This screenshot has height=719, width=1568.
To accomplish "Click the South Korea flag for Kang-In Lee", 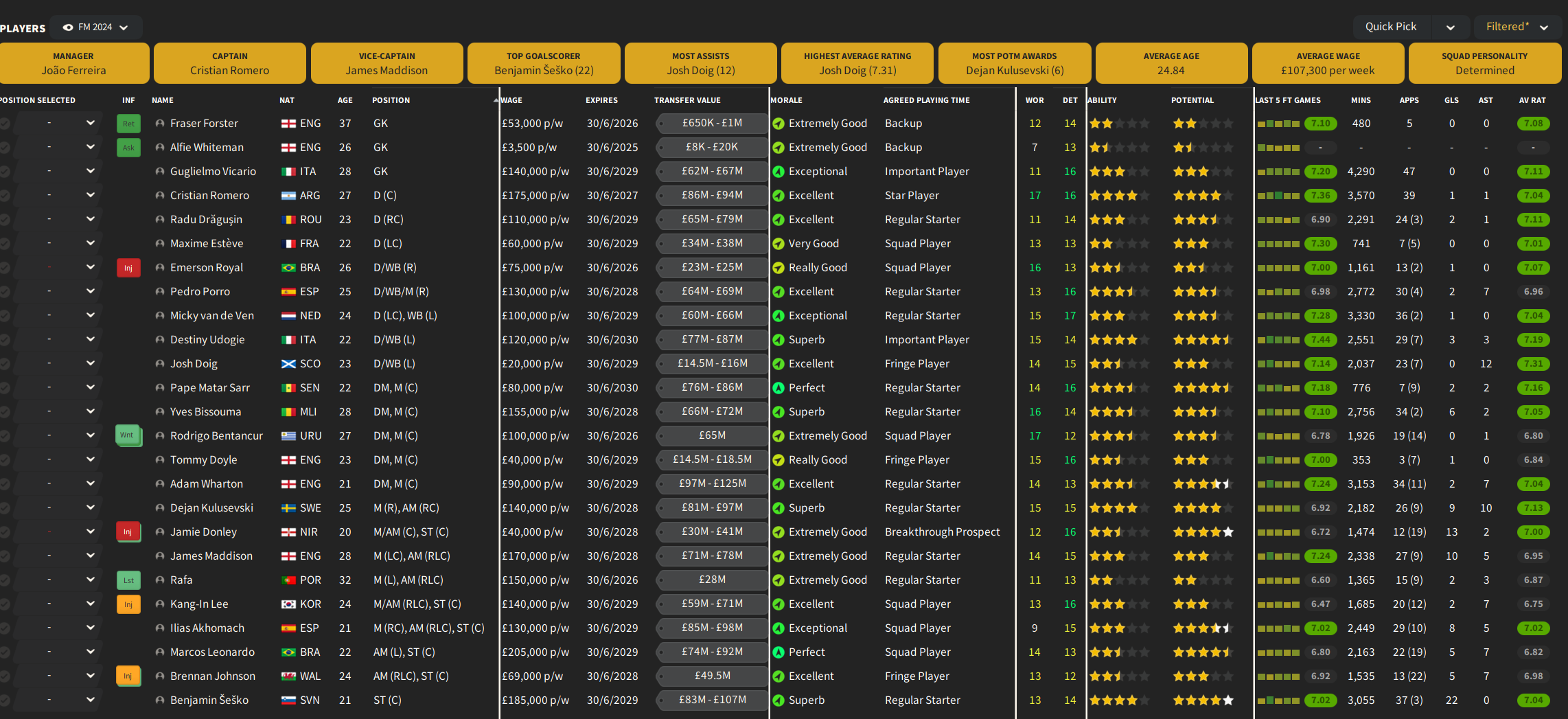I will (x=288, y=604).
